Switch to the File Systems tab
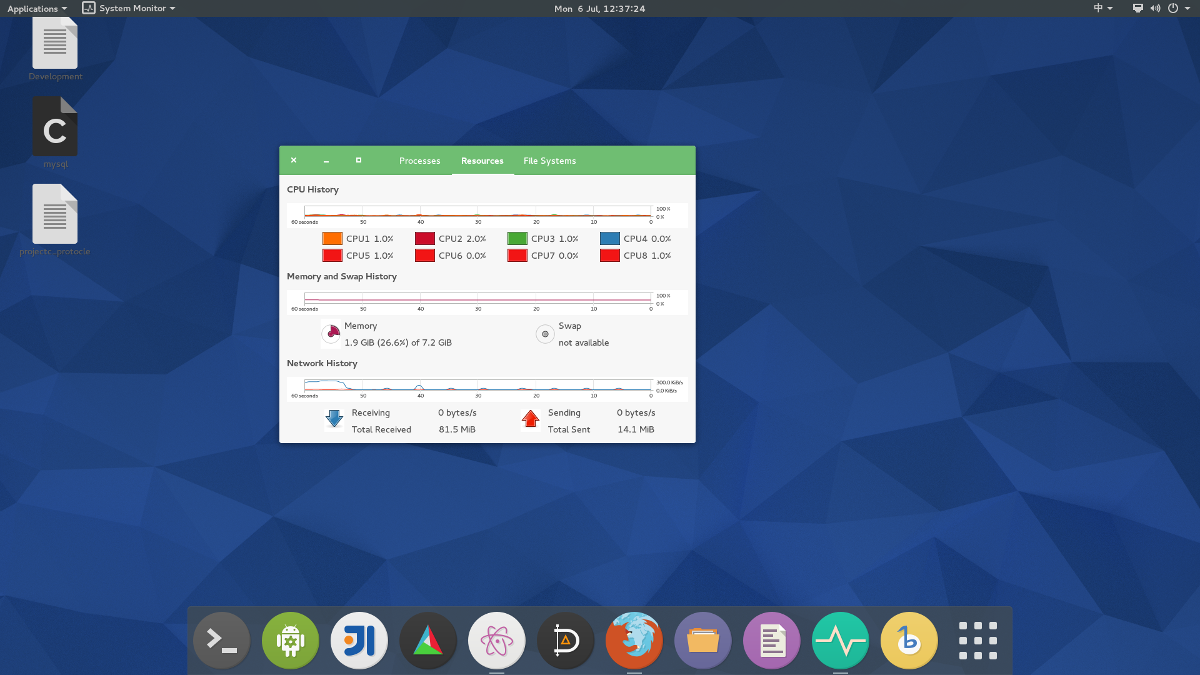This screenshot has height=675, width=1200. [x=549, y=161]
